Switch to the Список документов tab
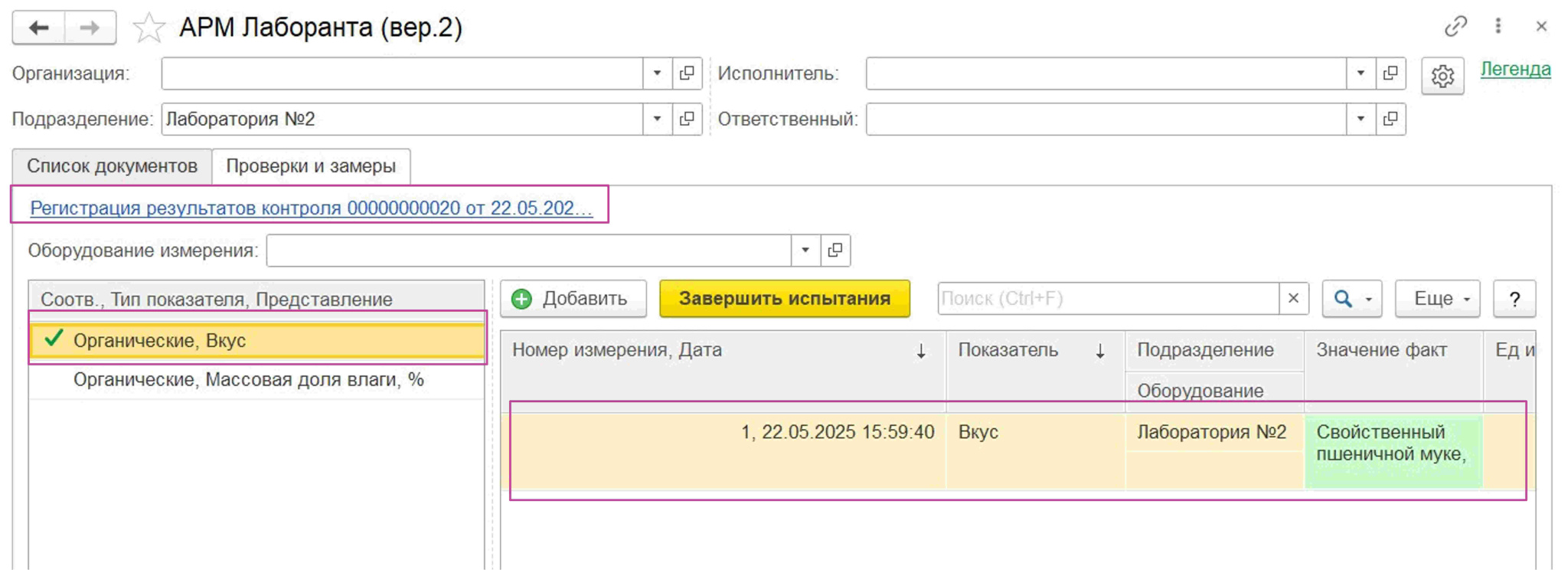The image size is (1568, 570). [x=112, y=166]
